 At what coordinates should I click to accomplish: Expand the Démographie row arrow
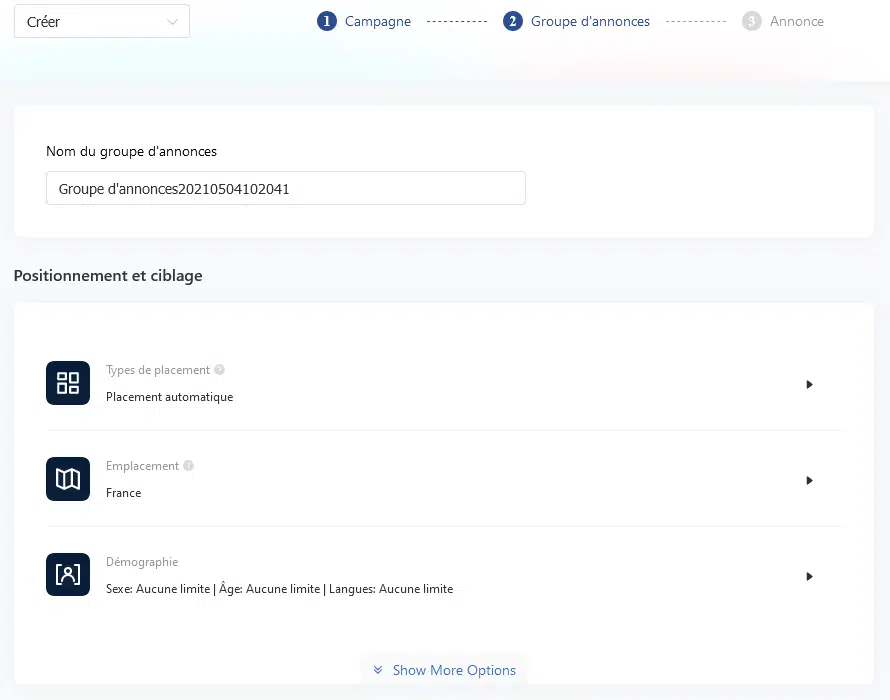pyautogui.click(x=809, y=576)
